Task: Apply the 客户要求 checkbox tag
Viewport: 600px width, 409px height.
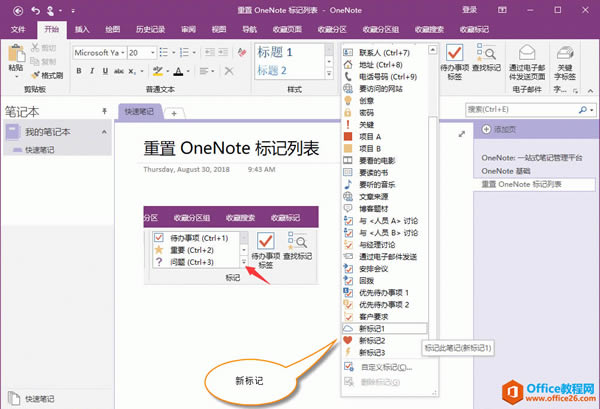Action: pos(384,316)
